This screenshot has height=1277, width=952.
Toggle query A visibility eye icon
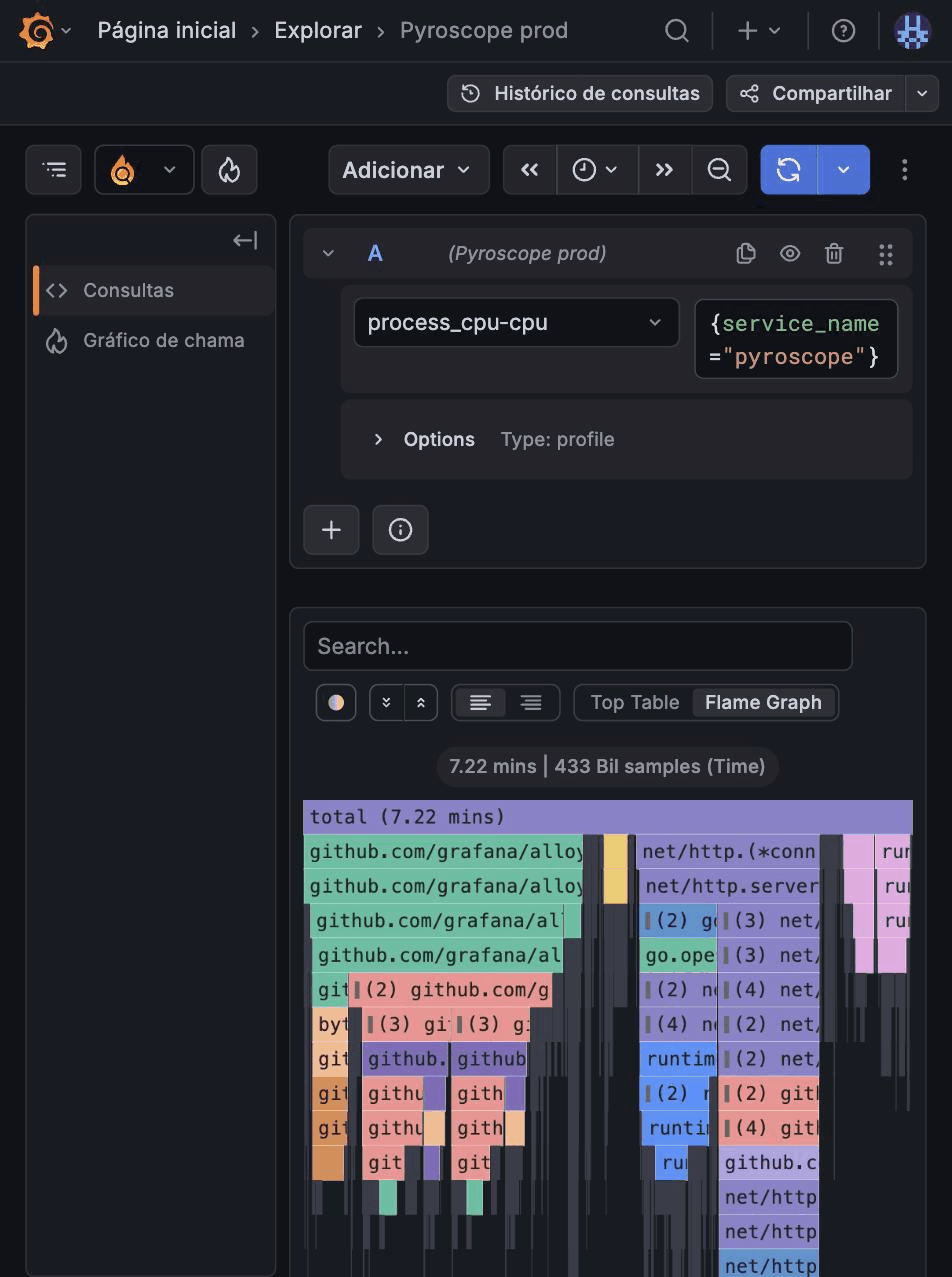tap(790, 254)
